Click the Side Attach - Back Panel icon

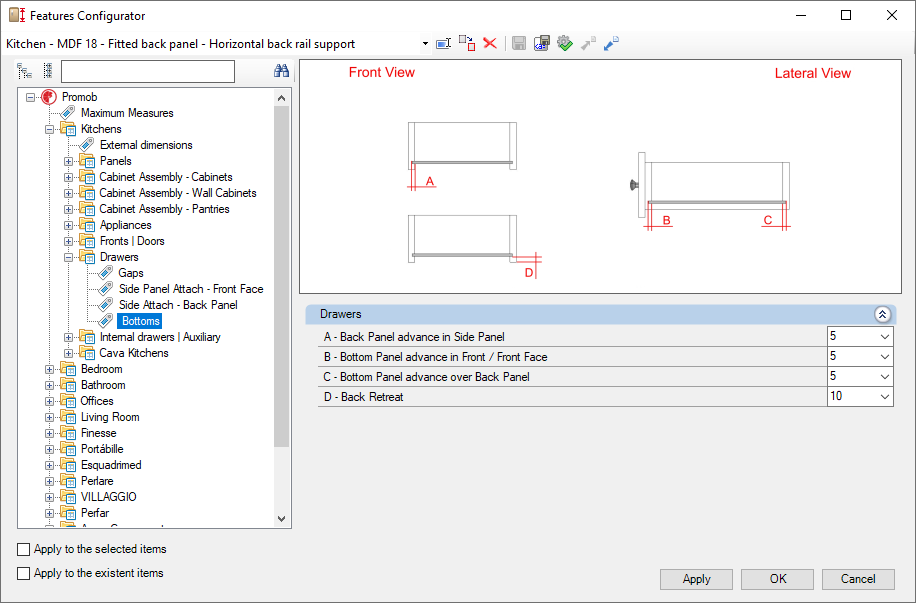[x=106, y=304]
